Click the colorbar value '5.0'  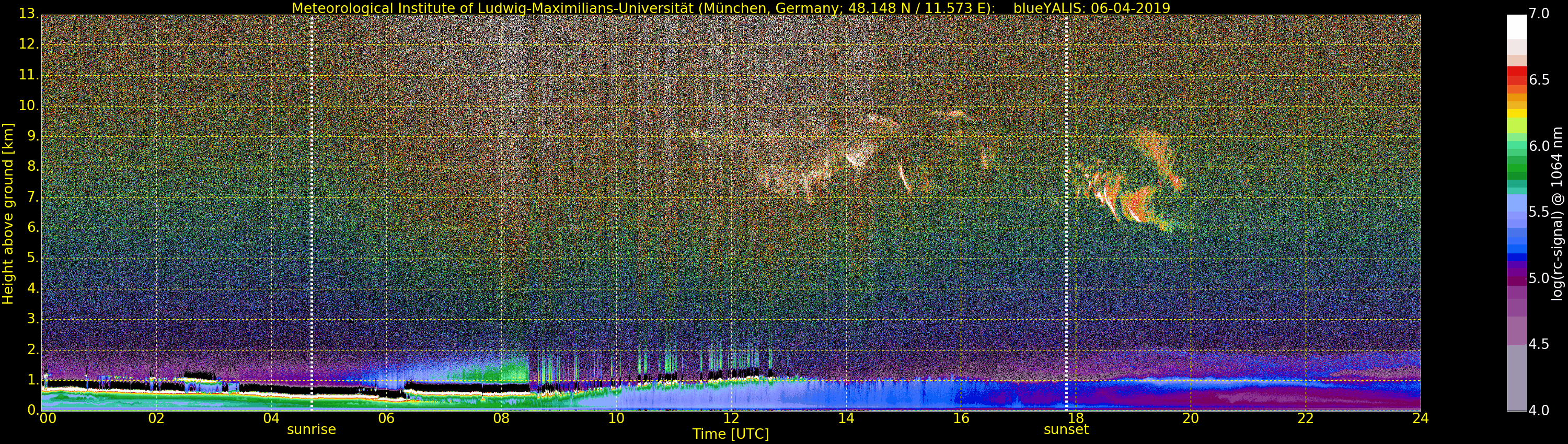click(x=1539, y=278)
